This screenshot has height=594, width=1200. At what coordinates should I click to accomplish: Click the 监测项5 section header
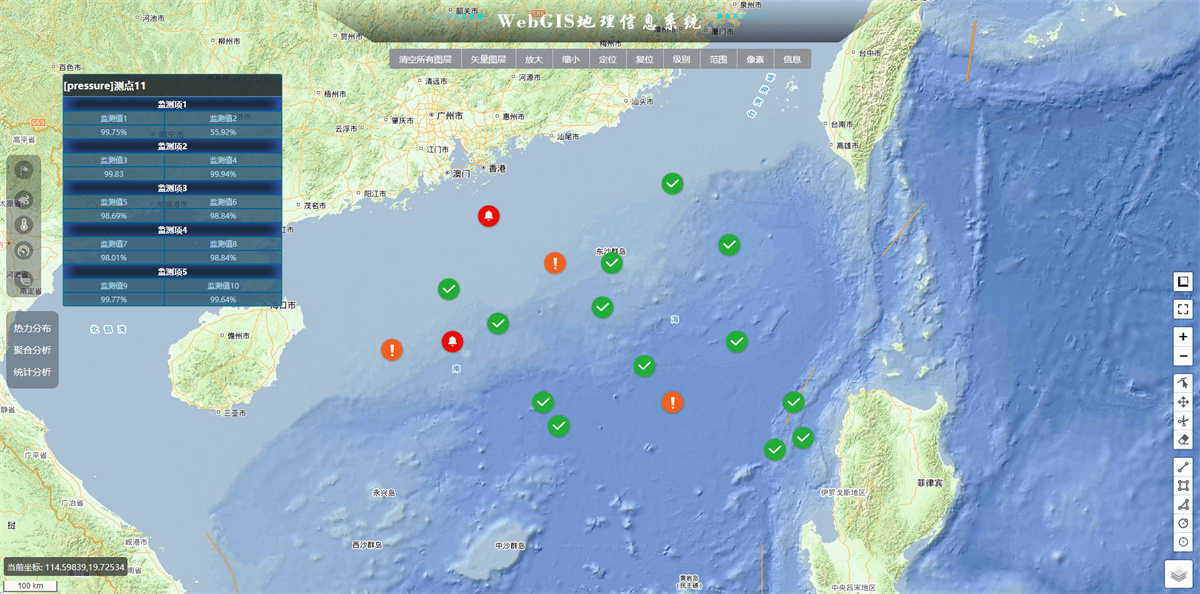172,272
